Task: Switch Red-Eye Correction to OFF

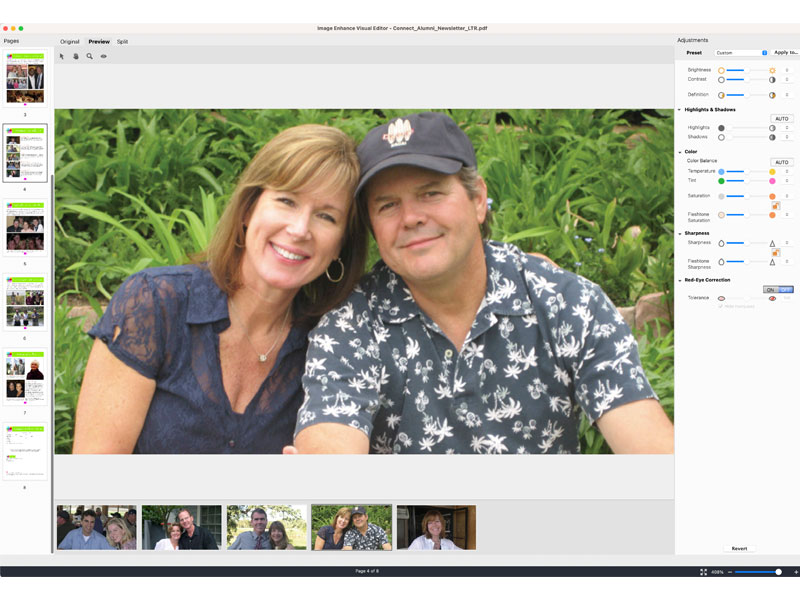Action: [786, 289]
